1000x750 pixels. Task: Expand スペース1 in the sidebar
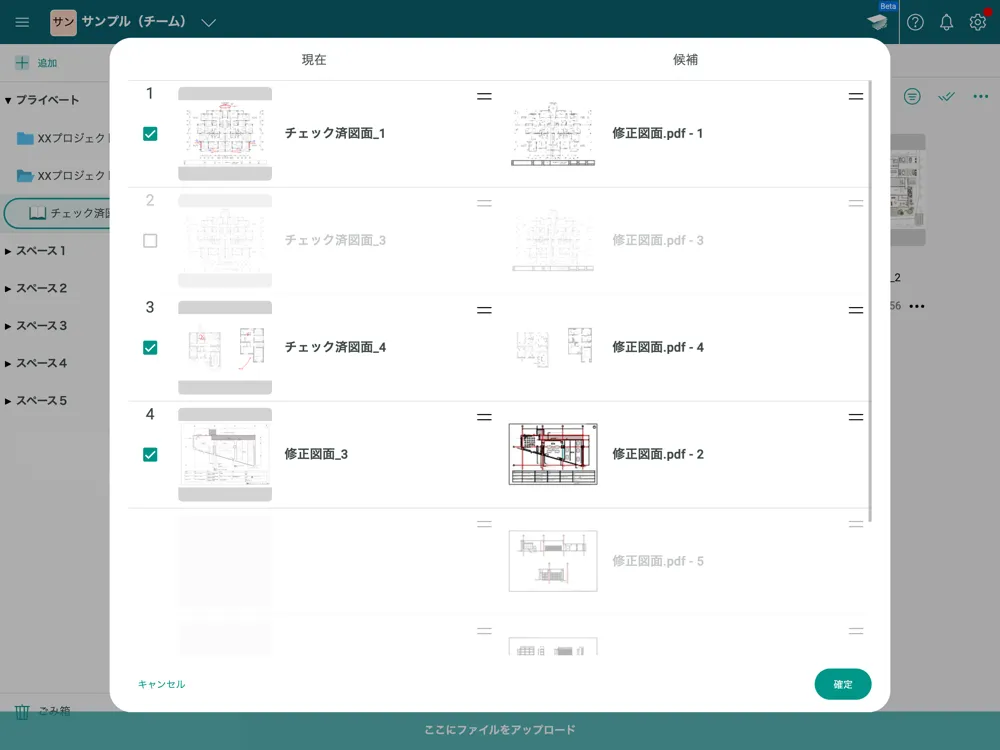(8, 251)
